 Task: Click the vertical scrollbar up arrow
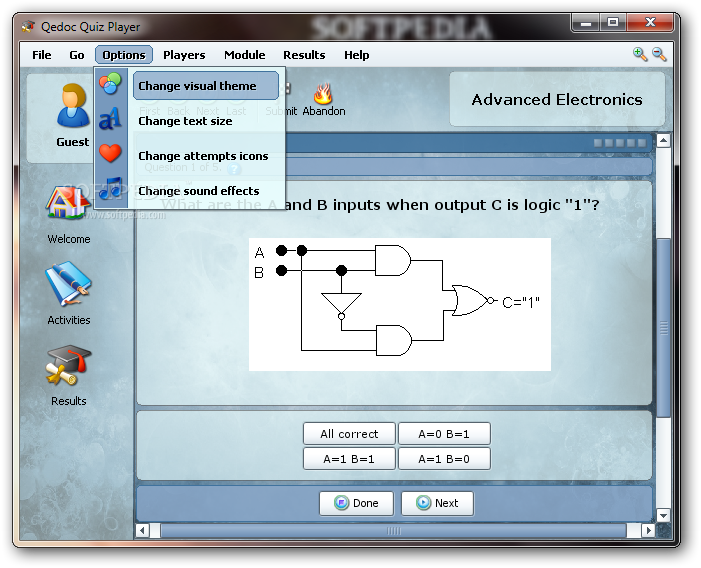[663, 141]
